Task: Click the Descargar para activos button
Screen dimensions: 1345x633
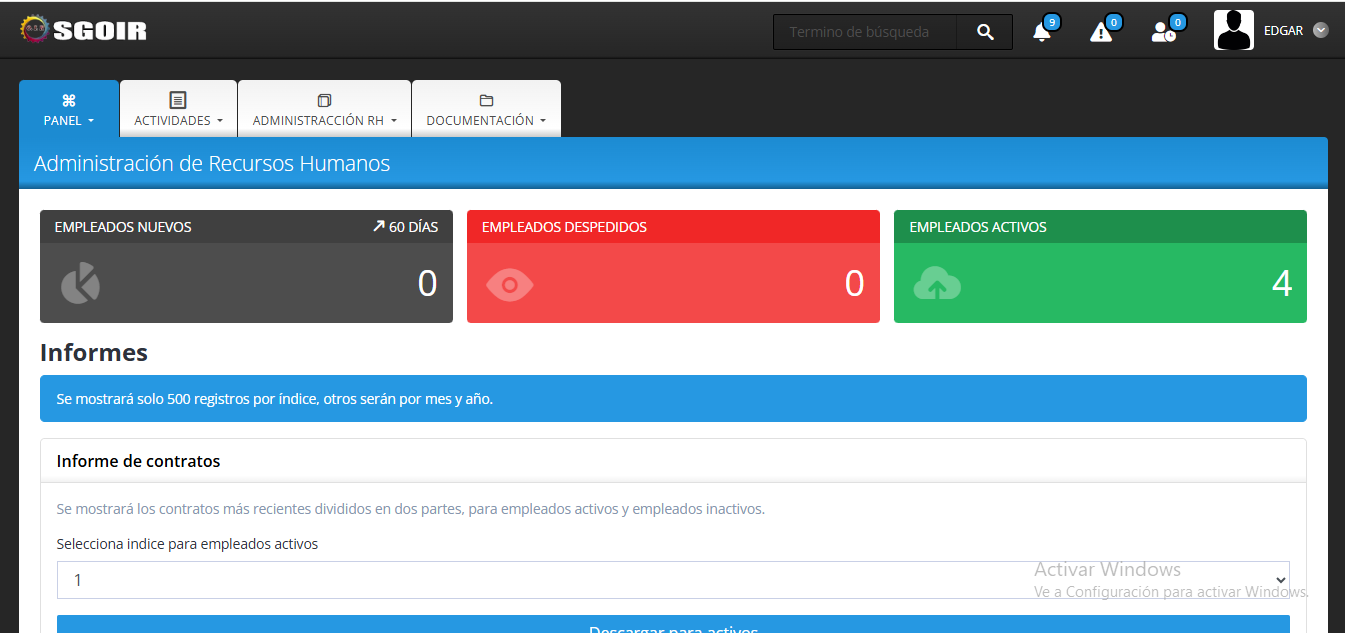Action: pos(672,626)
